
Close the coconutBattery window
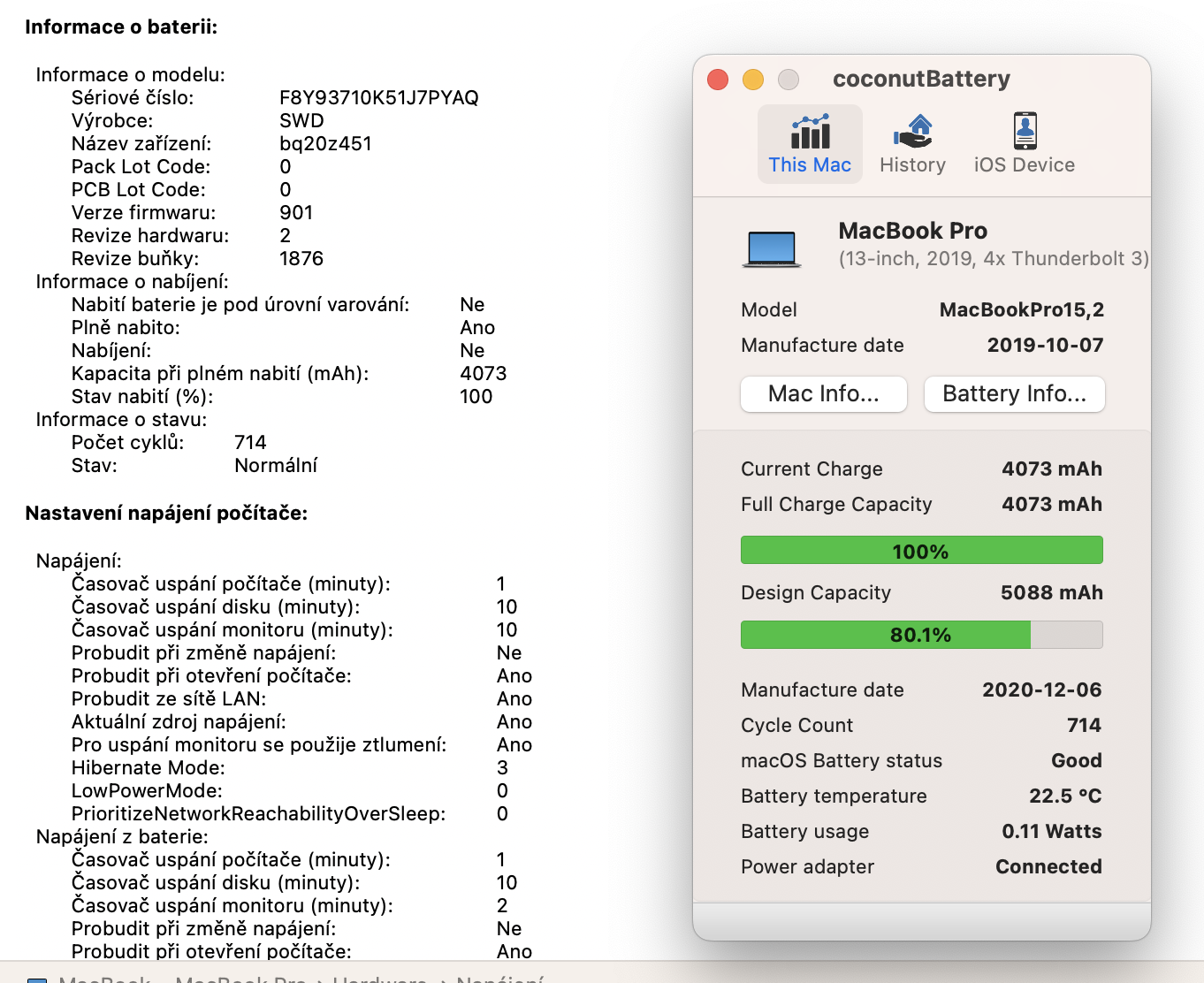point(718,80)
